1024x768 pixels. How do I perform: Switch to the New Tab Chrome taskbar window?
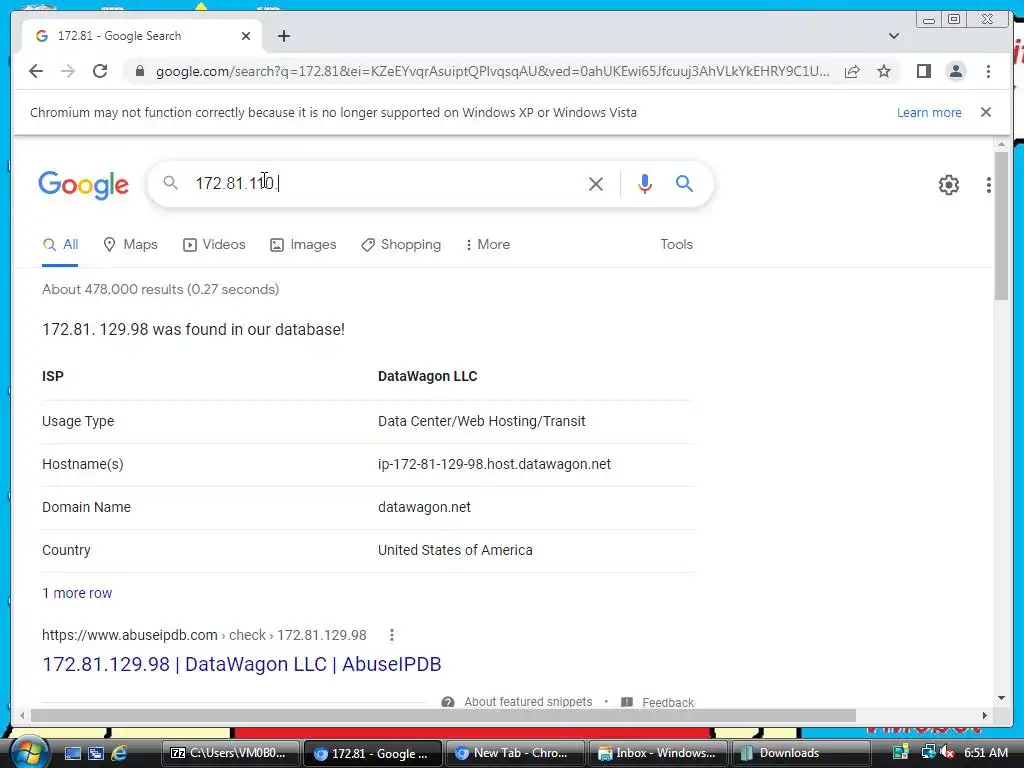tap(516, 753)
